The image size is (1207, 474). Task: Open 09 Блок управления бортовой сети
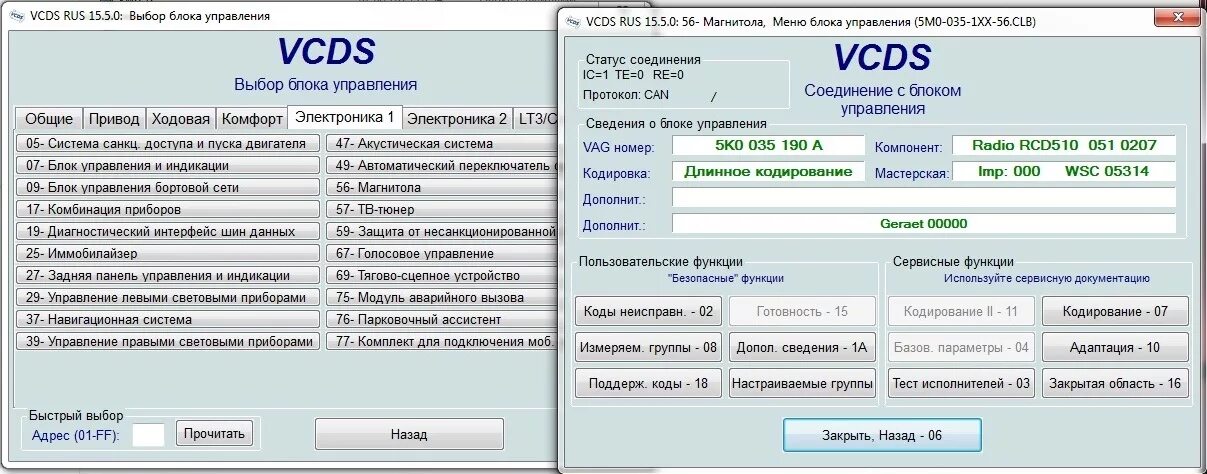(x=168, y=187)
